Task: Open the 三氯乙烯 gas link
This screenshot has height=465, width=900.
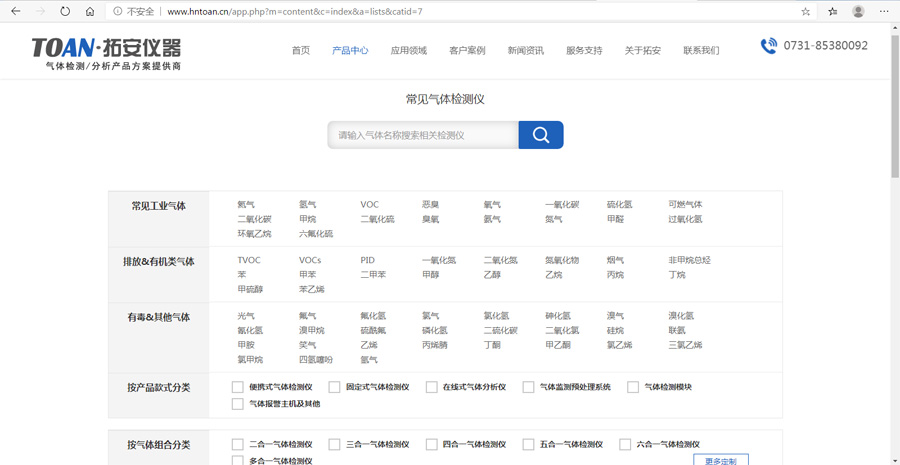Action: (x=685, y=345)
